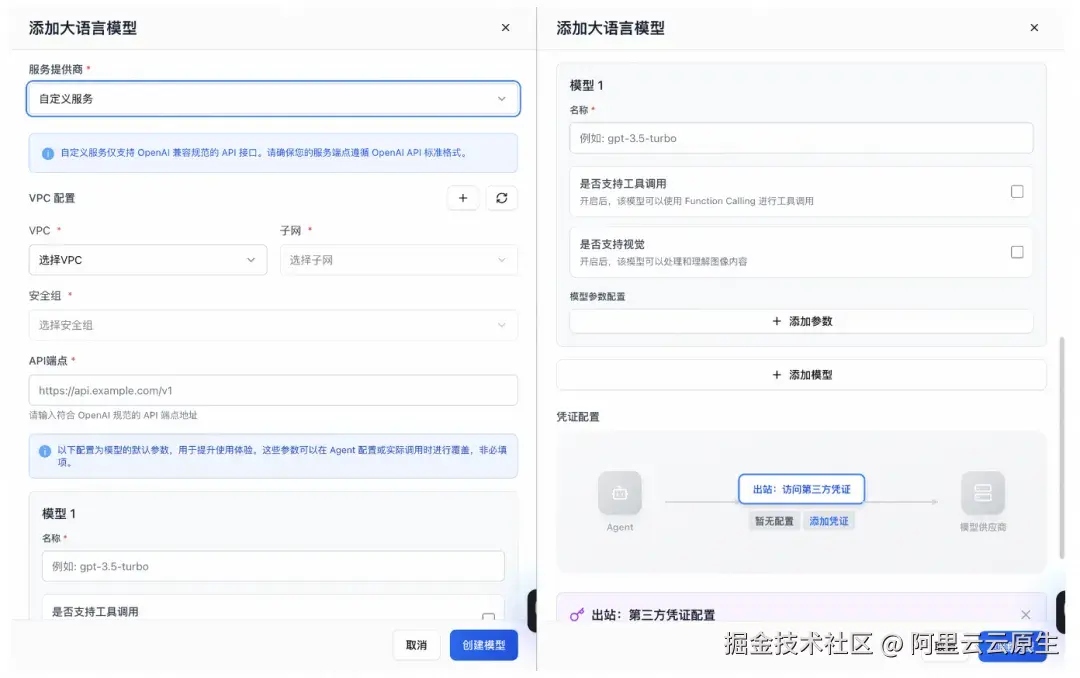The height and width of the screenshot is (678, 1080).
Task: Open the 选择安全组 dropdown
Action: (273, 325)
